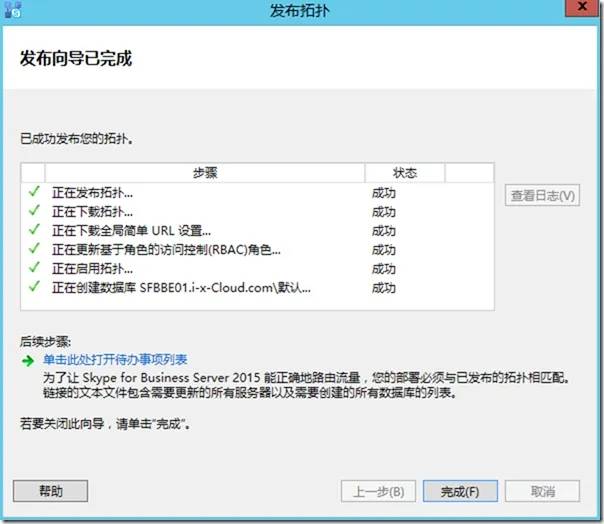Viewport: 604px width, 524px height.
Task: Click the Skype for Business Server 2015 description line
Action: coord(307,377)
